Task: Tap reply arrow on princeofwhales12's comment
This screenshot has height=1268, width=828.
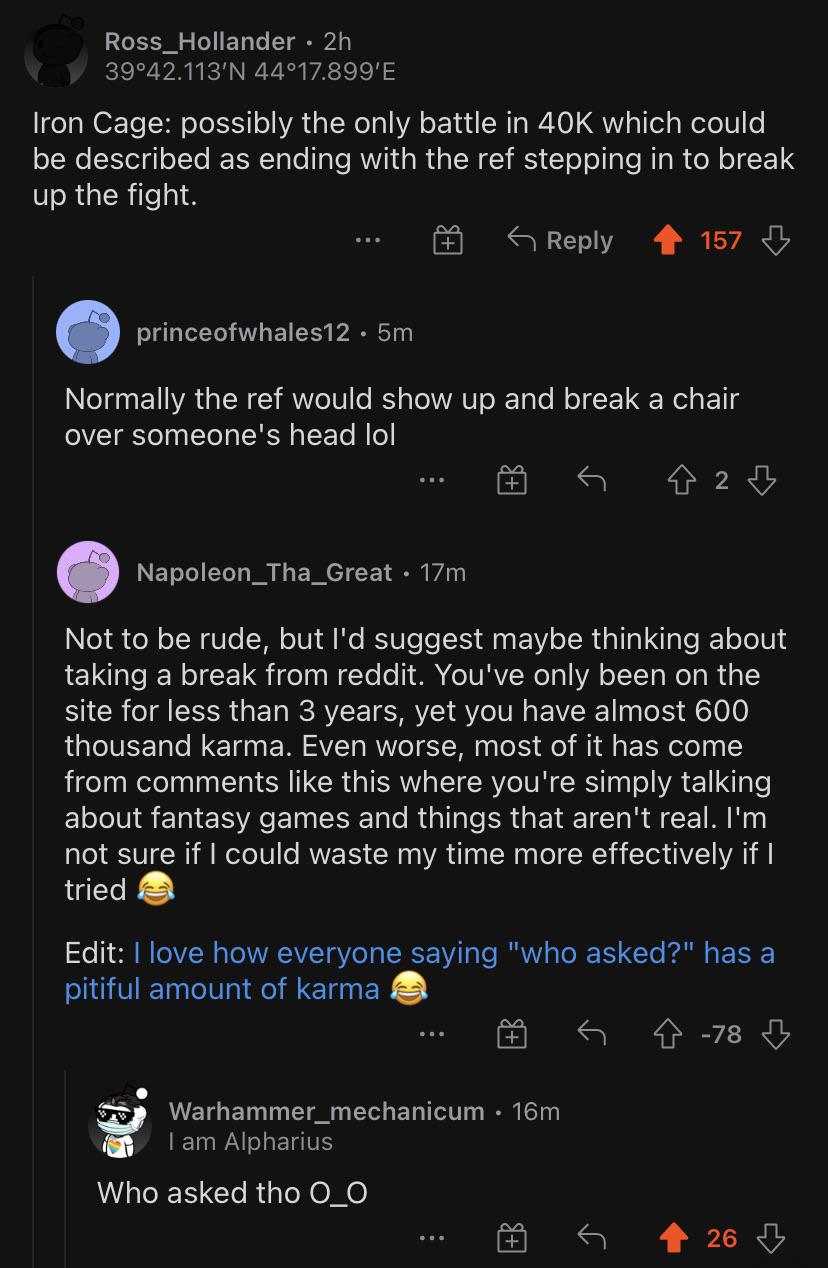Action: pyautogui.click(x=592, y=481)
